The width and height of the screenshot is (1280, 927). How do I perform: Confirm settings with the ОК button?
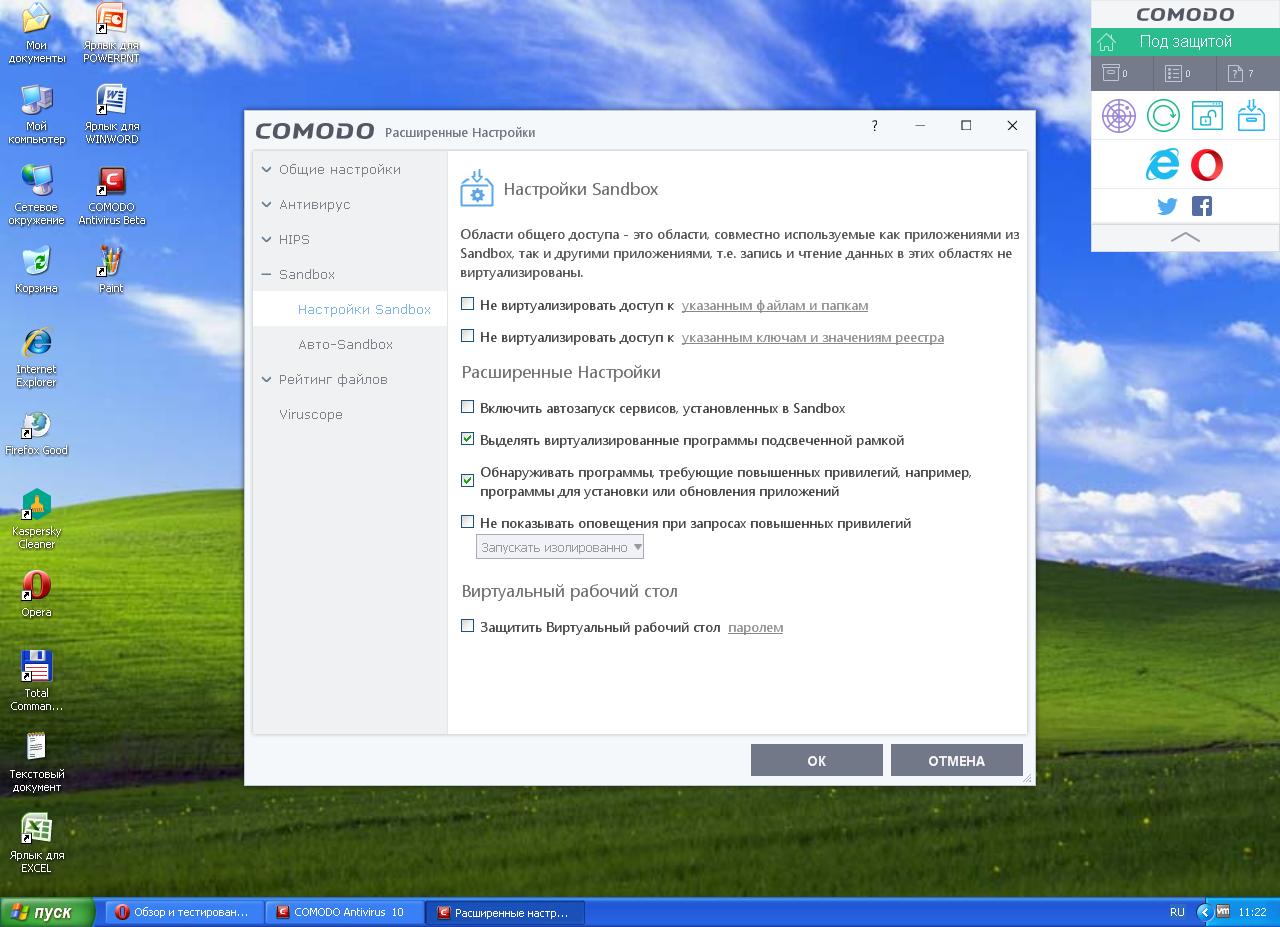(817, 760)
